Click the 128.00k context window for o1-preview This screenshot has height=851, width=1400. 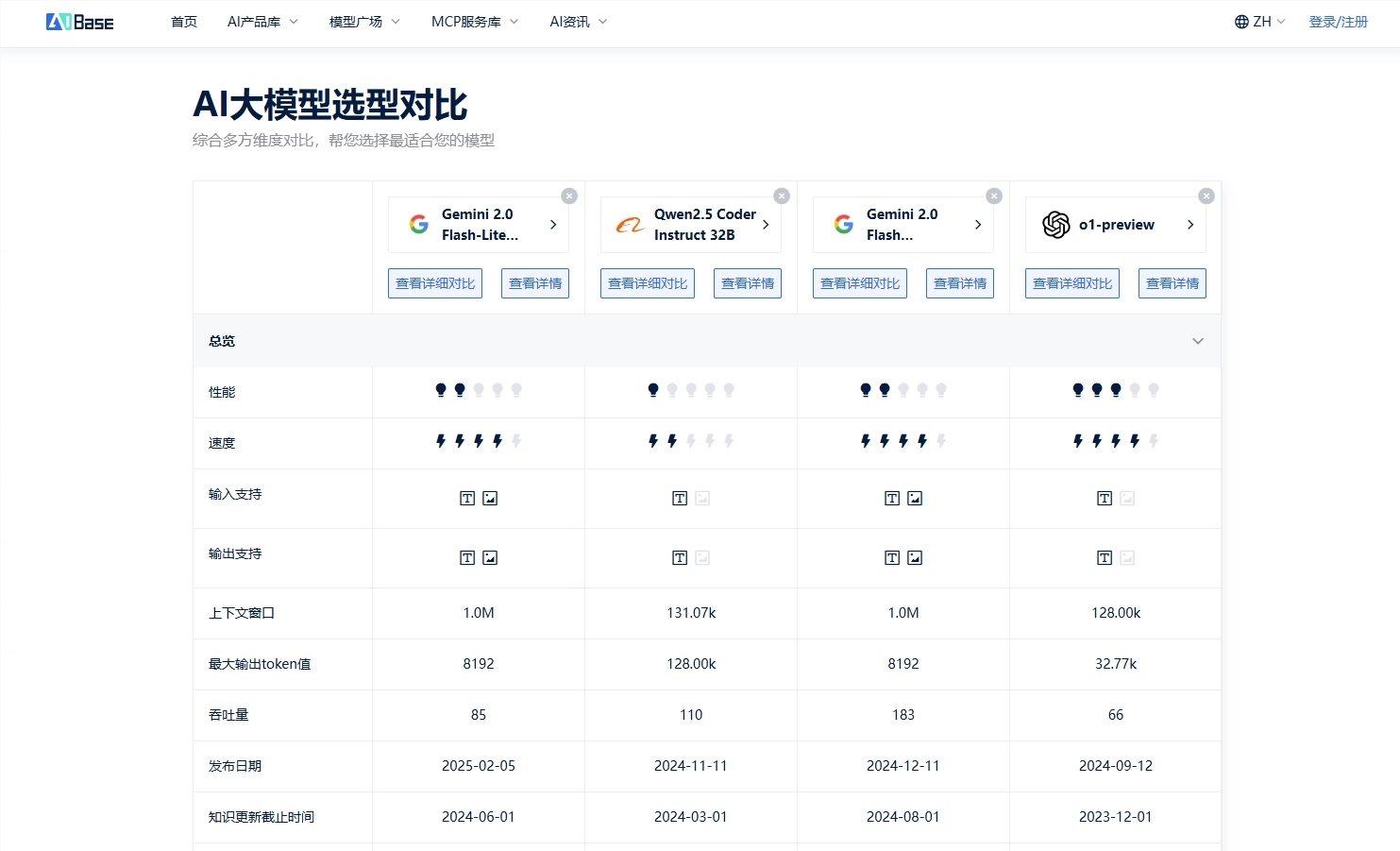point(1116,613)
